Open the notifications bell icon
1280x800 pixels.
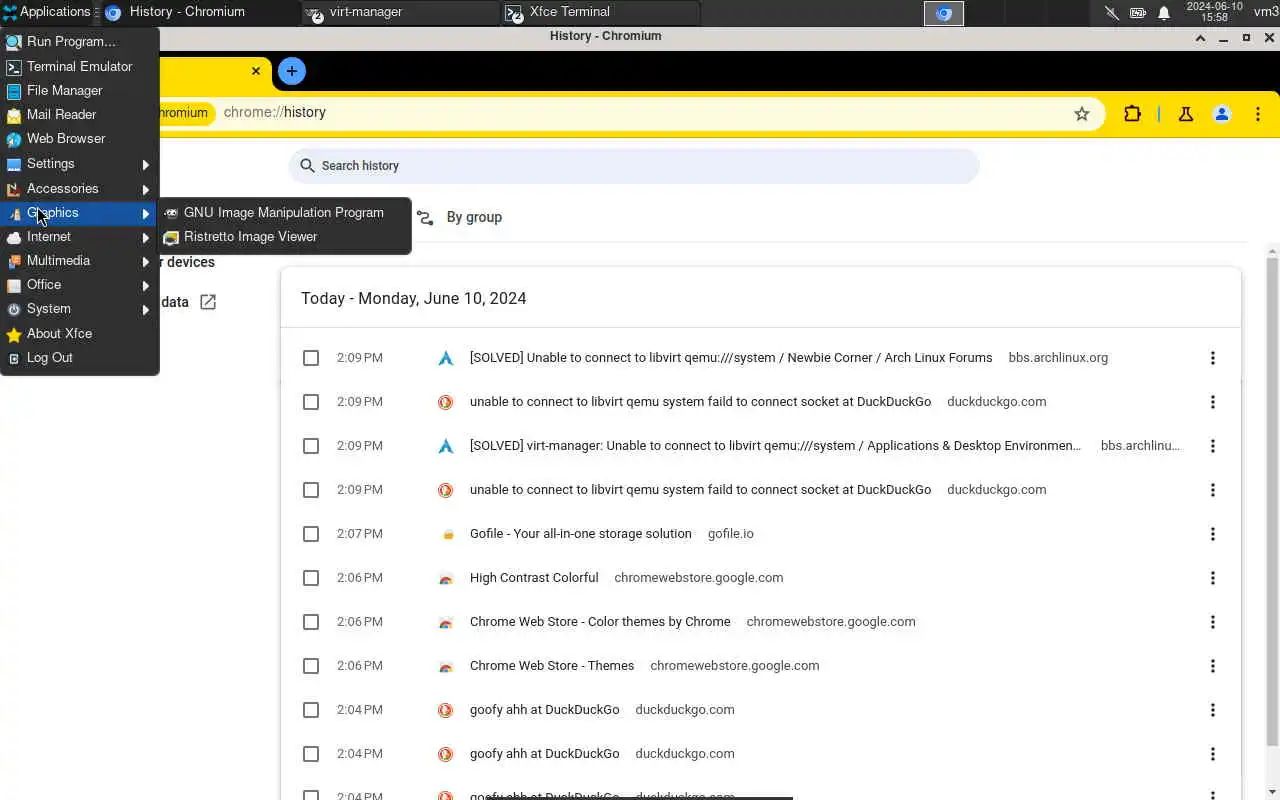[x=1164, y=13]
